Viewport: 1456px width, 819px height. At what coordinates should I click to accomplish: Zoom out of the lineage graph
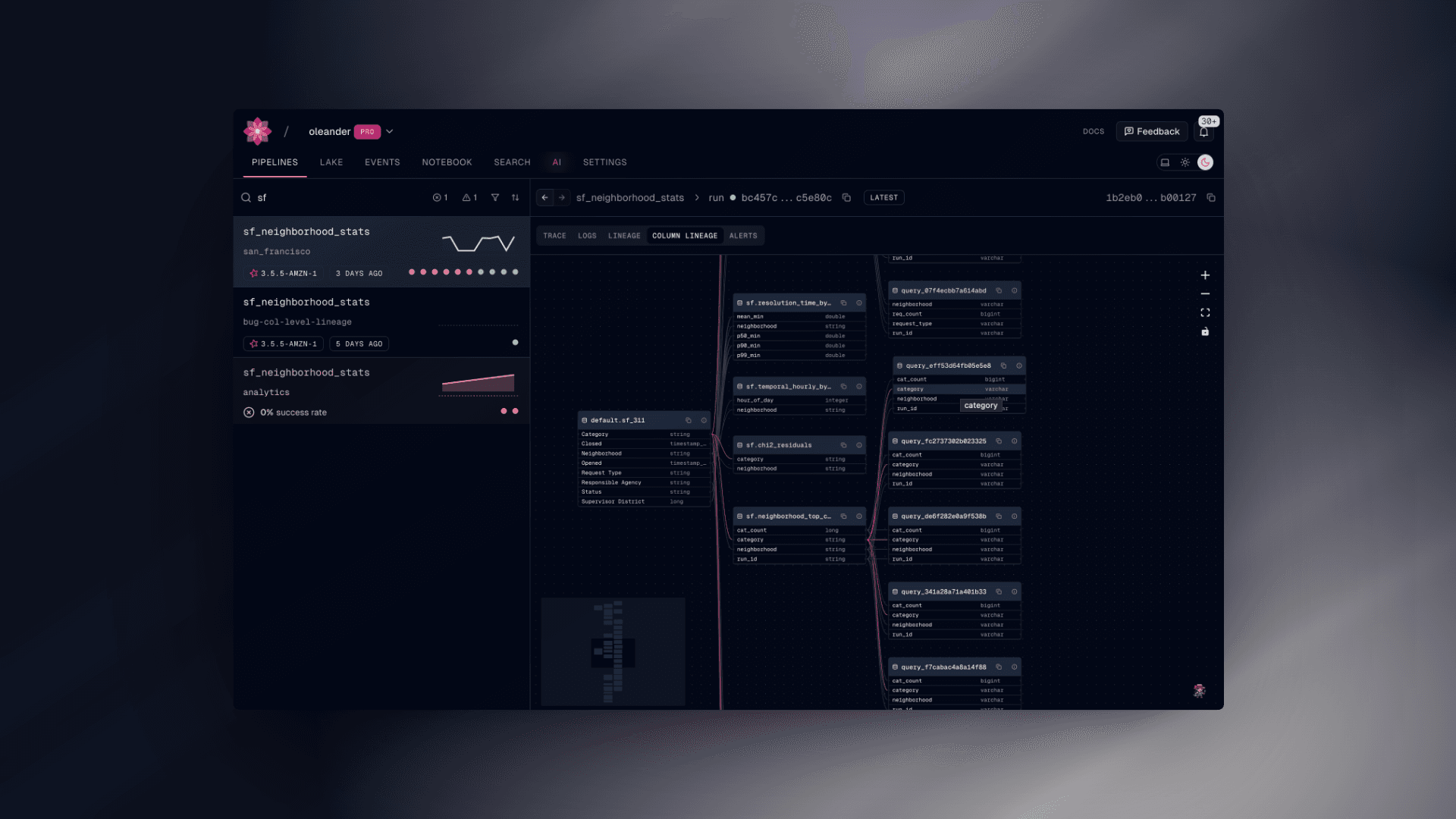(x=1205, y=293)
